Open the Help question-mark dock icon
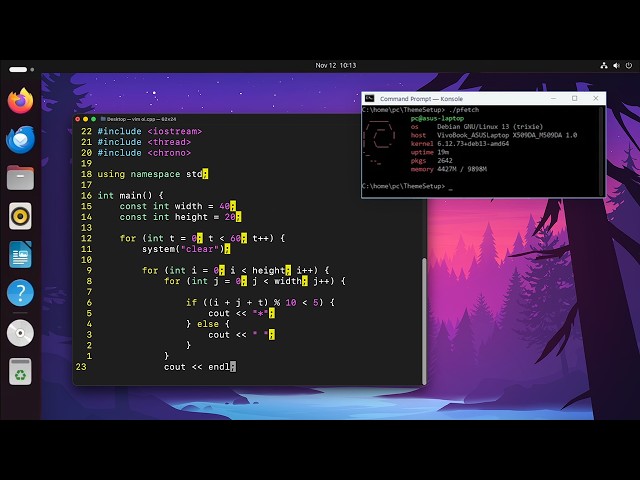Image resolution: width=640 pixels, height=480 pixels. [x=20, y=293]
